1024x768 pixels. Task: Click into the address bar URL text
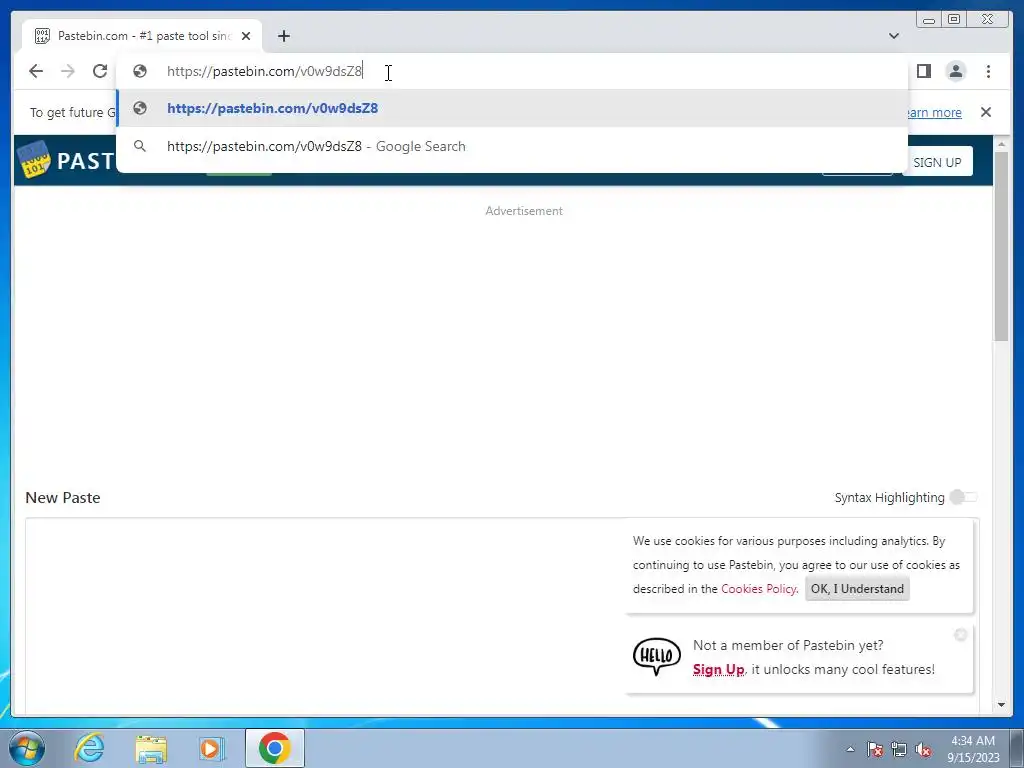pos(264,71)
